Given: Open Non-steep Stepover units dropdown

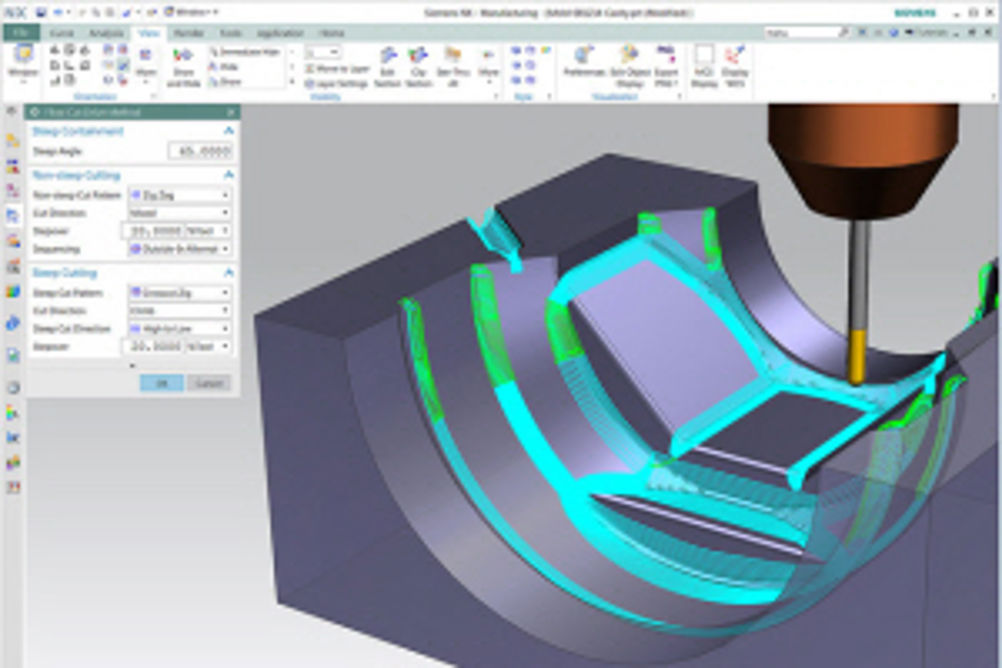Looking at the screenshot, I should click(208, 231).
